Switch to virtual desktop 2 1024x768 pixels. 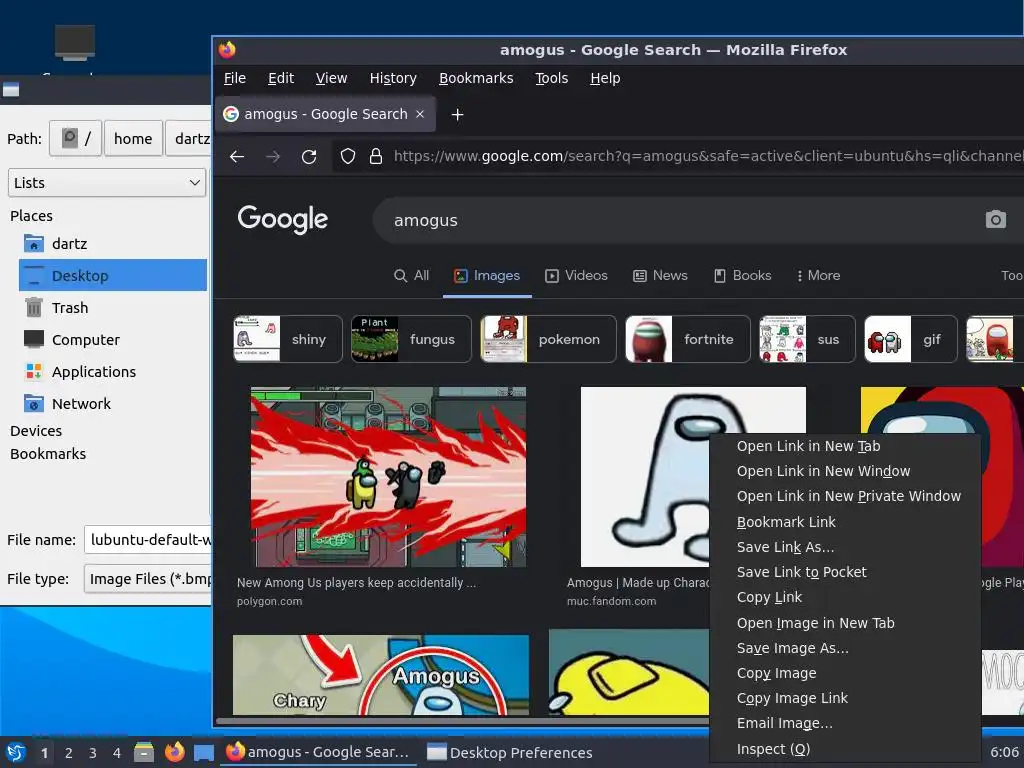pyautogui.click(x=69, y=753)
